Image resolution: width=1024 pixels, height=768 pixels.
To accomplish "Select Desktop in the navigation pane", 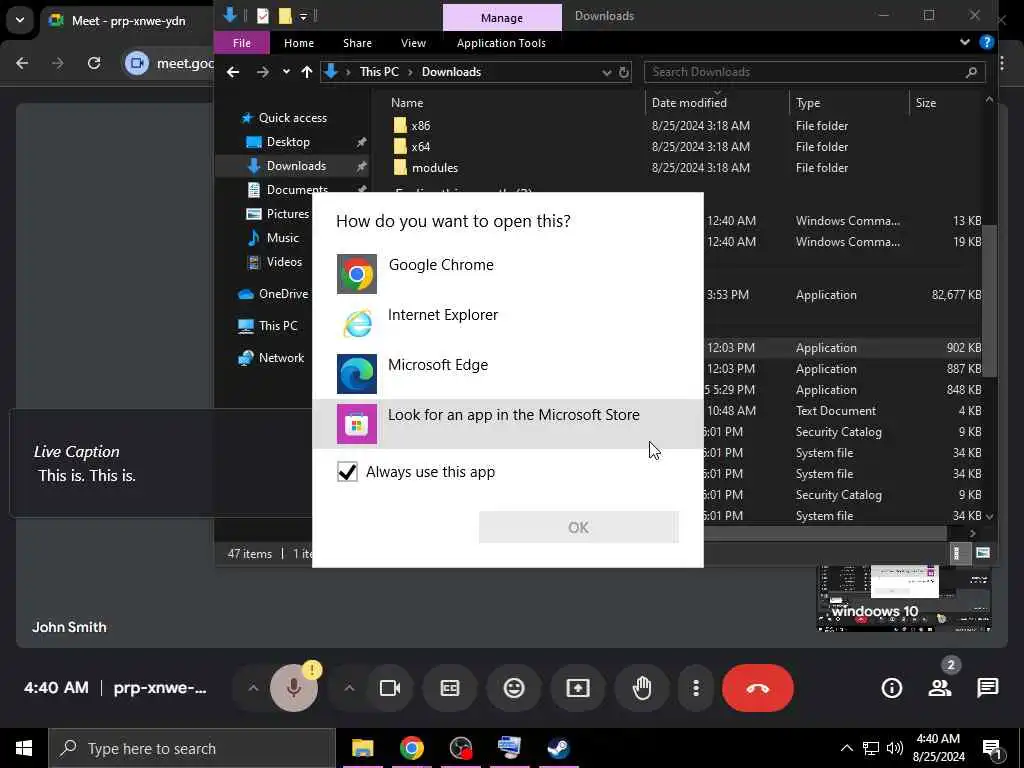I will pos(288,142).
